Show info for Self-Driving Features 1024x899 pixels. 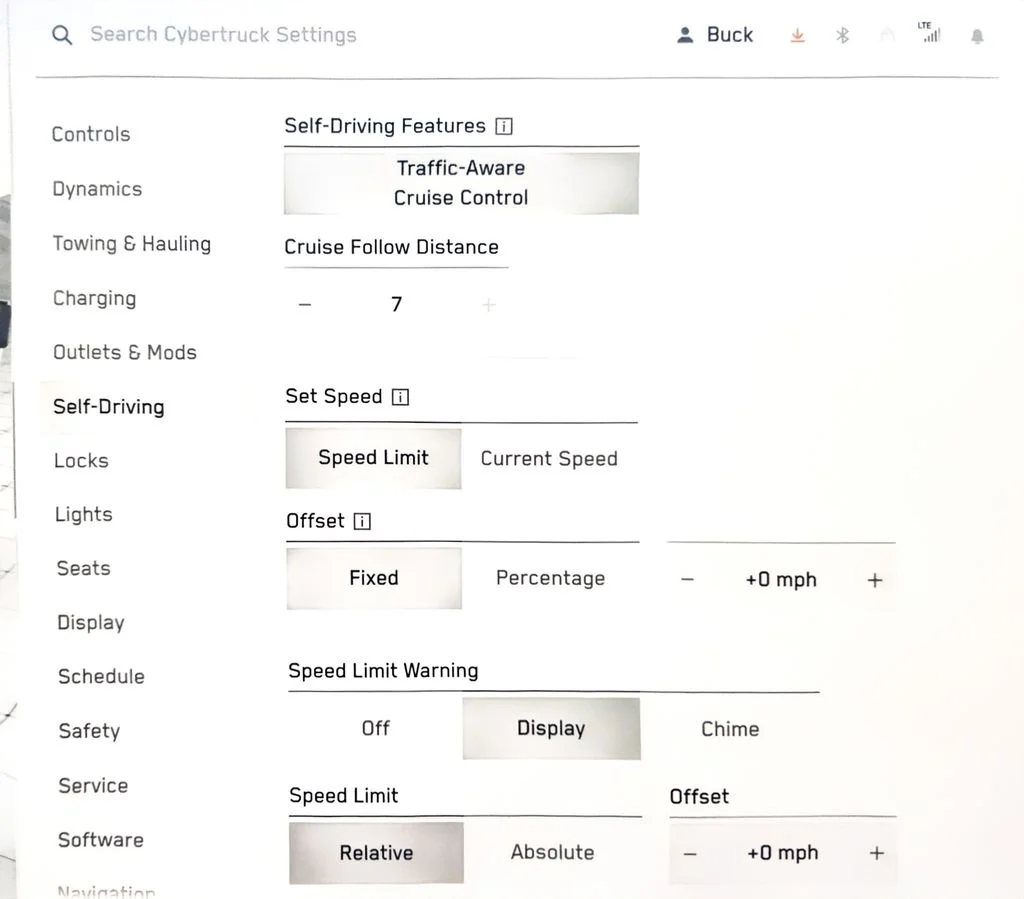pyautogui.click(x=504, y=126)
